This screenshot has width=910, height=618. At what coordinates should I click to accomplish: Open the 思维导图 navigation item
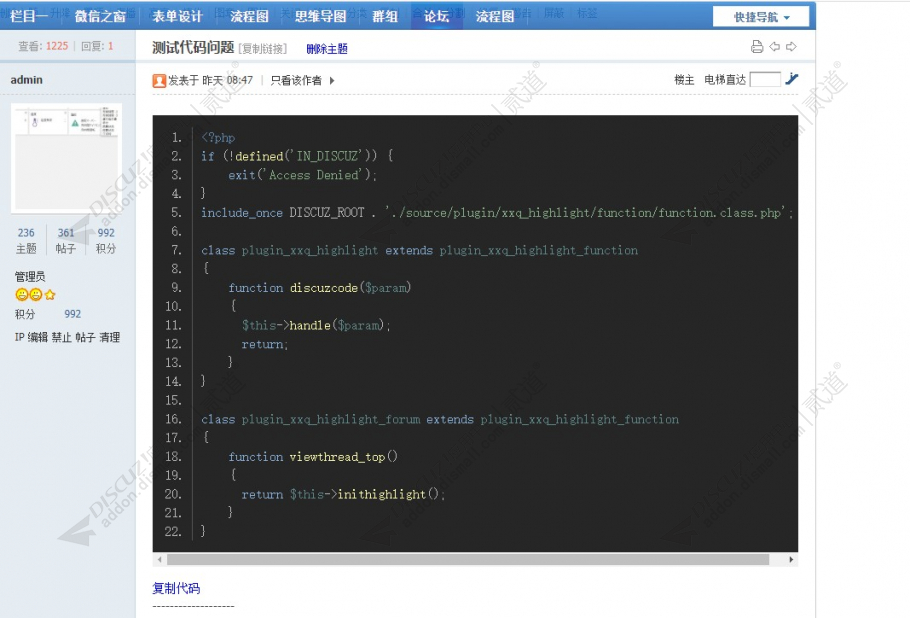click(x=320, y=16)
